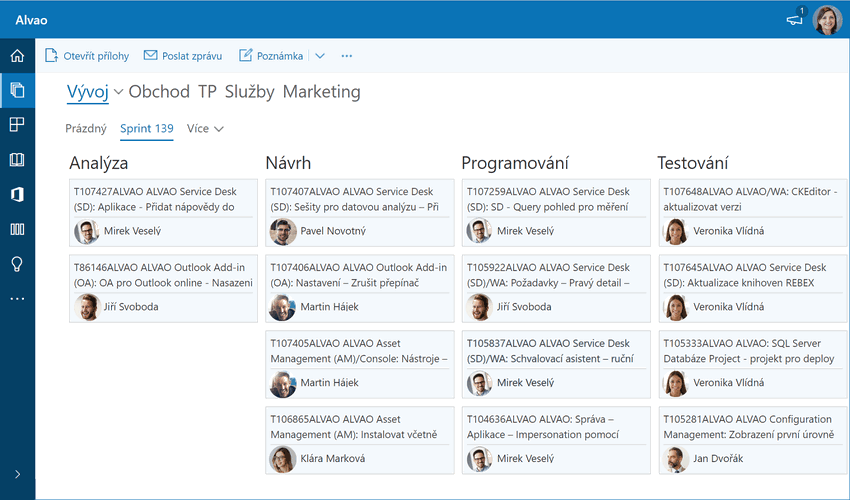Screen dimensions: 850x500
Task: Click the Alvao title in header
Action: 31,20
